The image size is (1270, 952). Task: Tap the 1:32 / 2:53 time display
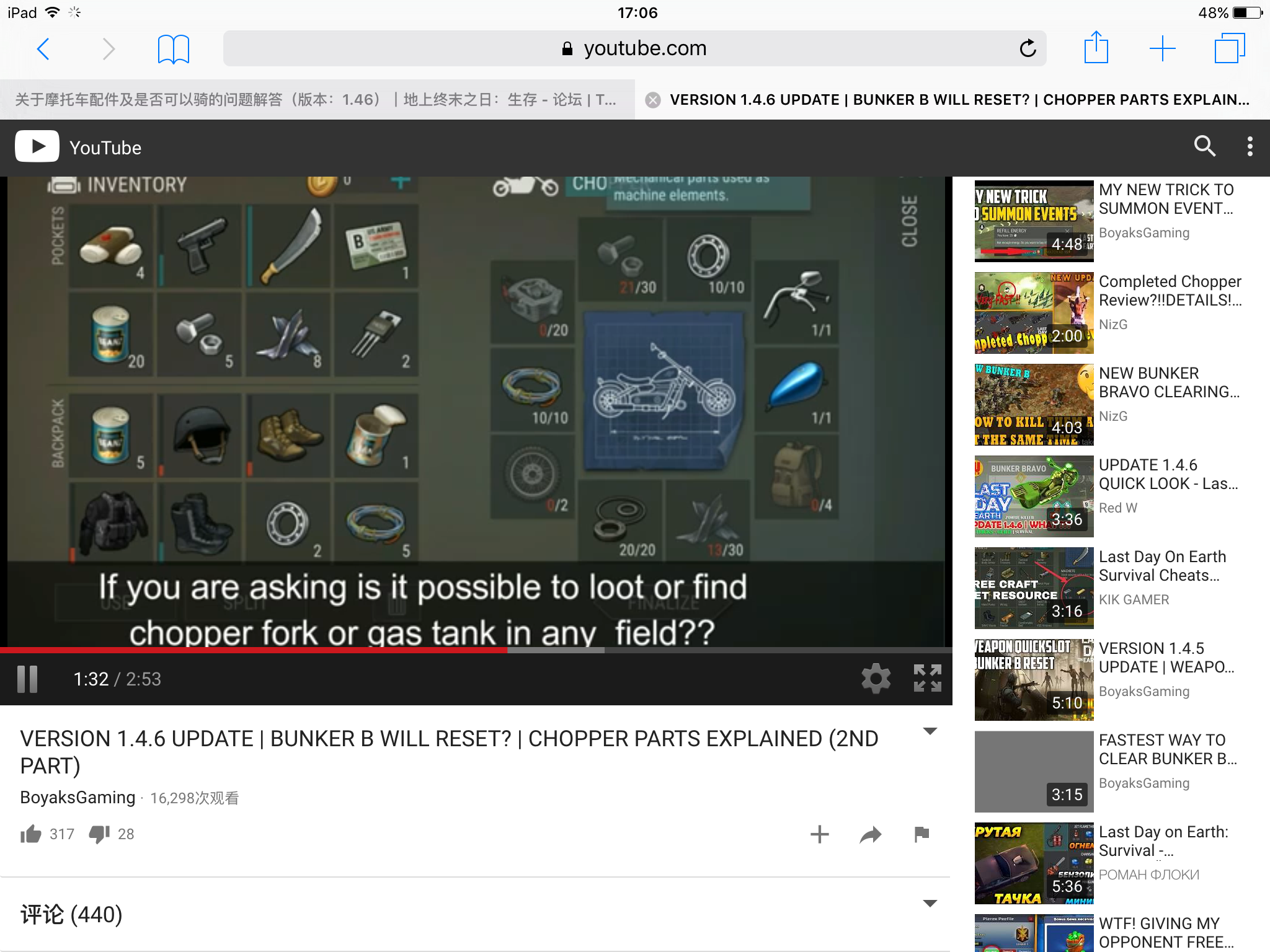(117, 679)
